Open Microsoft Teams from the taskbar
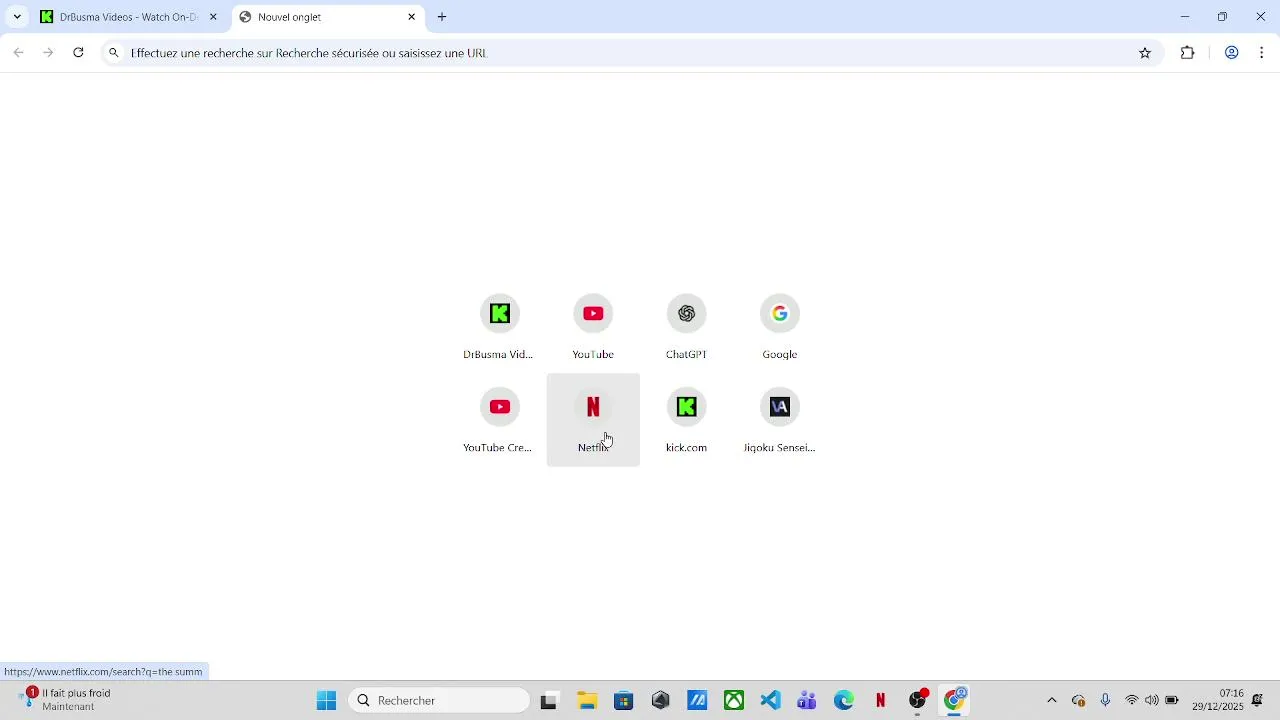Screen dimensions: 1280x720 click(x=807, y=701)
